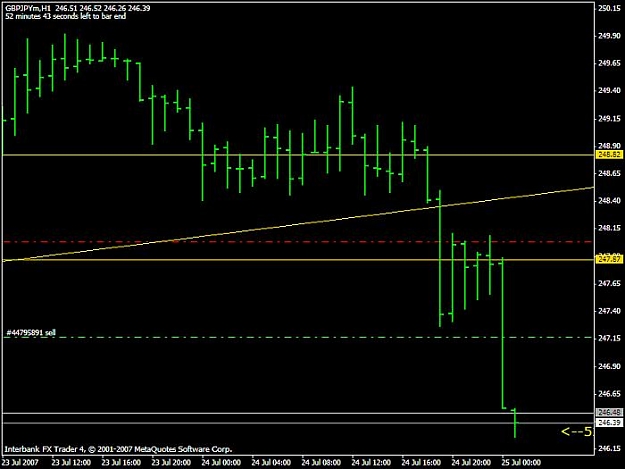This screenshot has height=469, width=625.
Task: Select the rising yellow trendline
Action: (298, 224)
